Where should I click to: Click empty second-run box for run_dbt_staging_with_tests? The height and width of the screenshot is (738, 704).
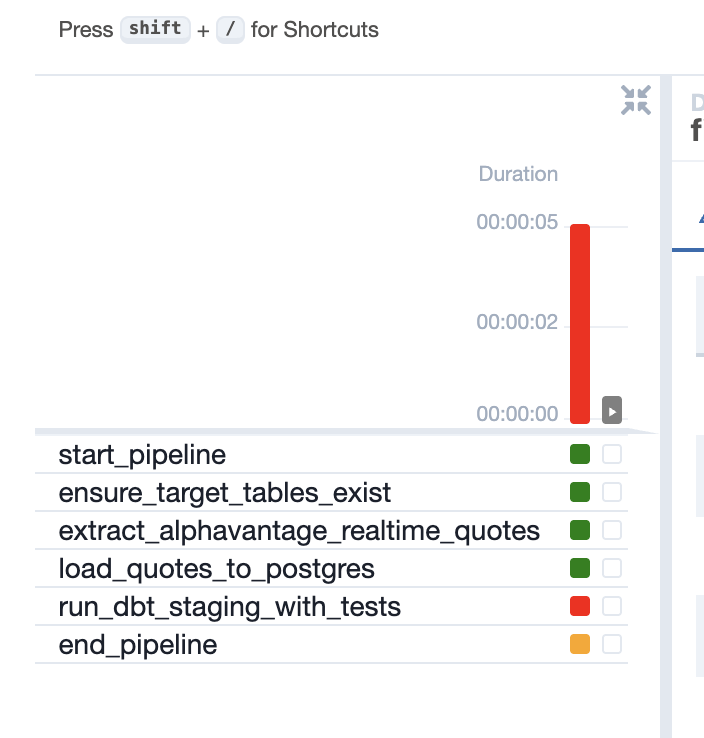click(612, 607)
